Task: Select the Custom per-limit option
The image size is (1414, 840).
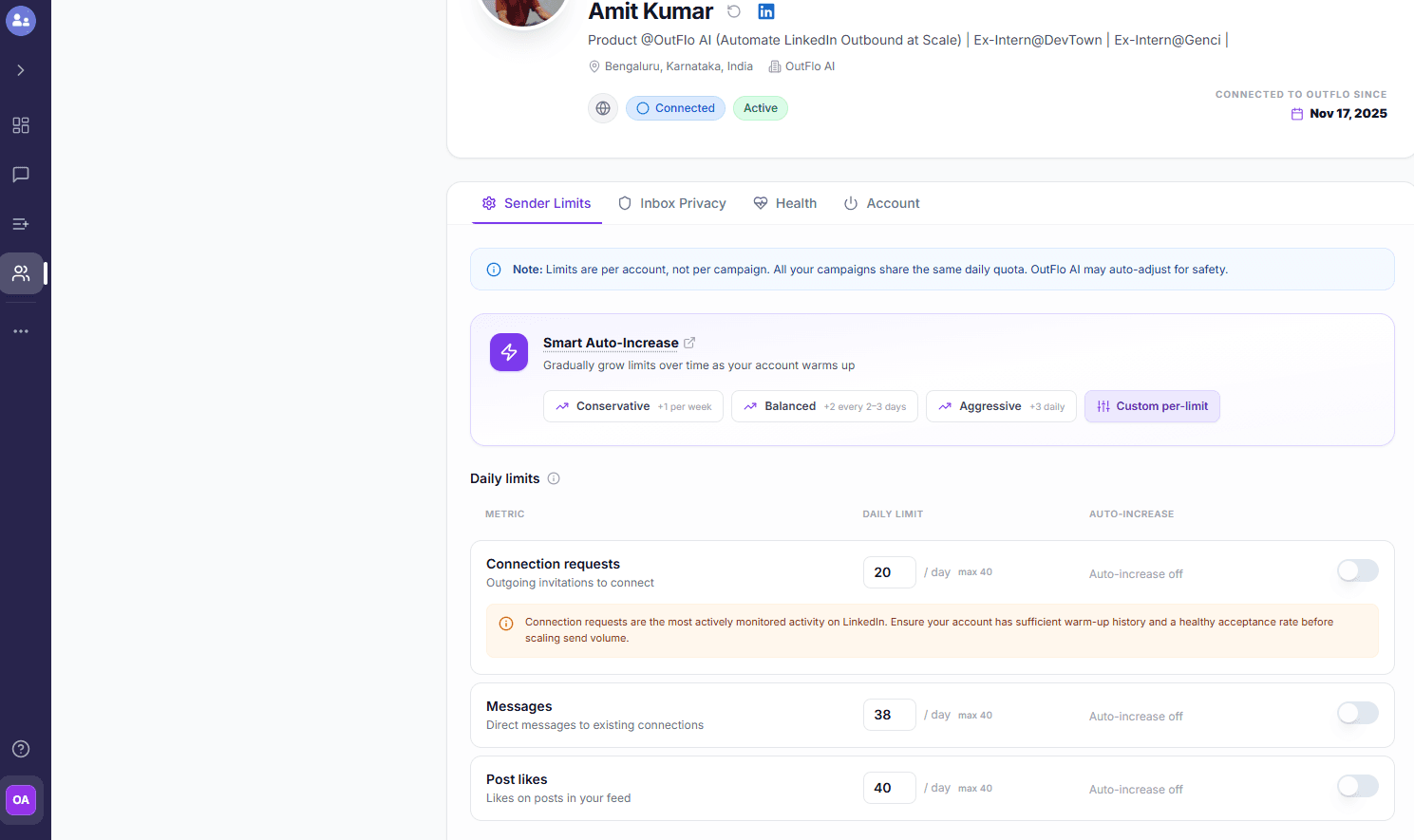Action: pos(1152,406)
